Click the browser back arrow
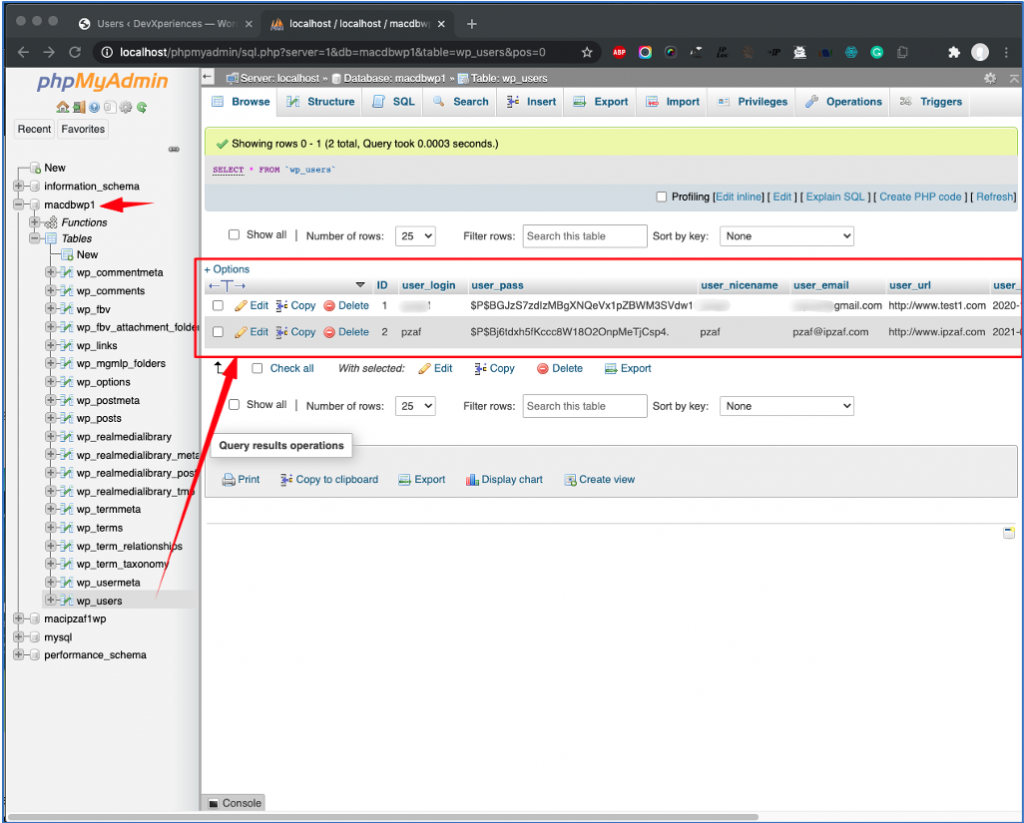This screenshot has height=823, width=1024. coord(24,52)
